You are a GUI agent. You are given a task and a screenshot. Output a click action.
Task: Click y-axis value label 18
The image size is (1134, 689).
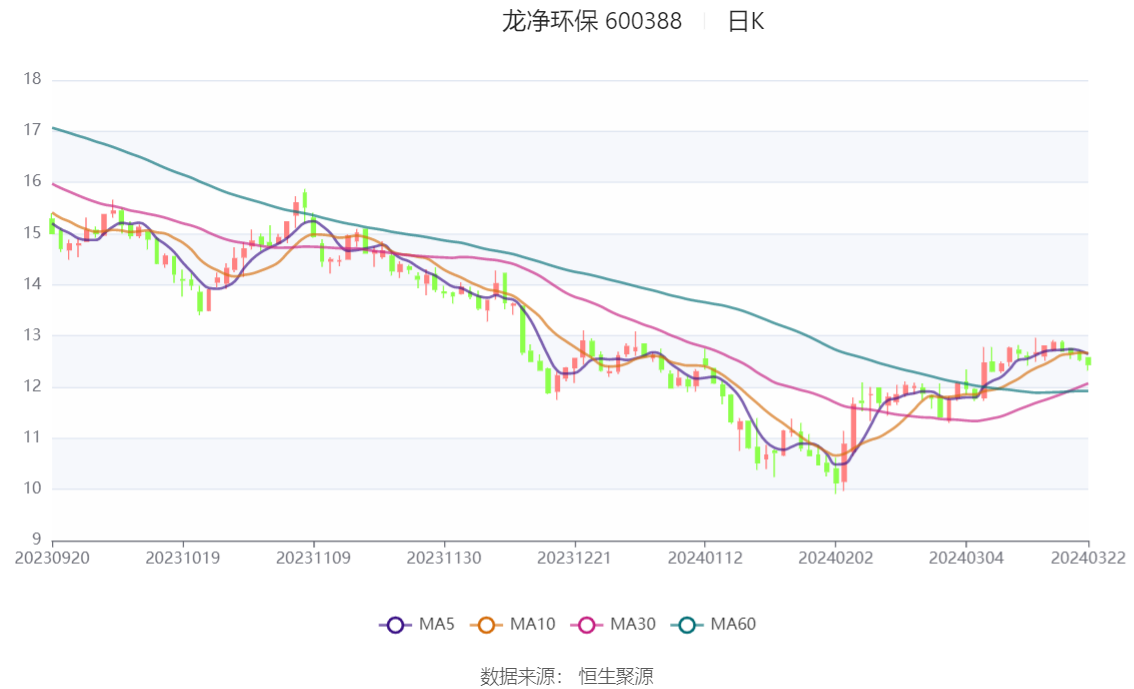(32, 79)
